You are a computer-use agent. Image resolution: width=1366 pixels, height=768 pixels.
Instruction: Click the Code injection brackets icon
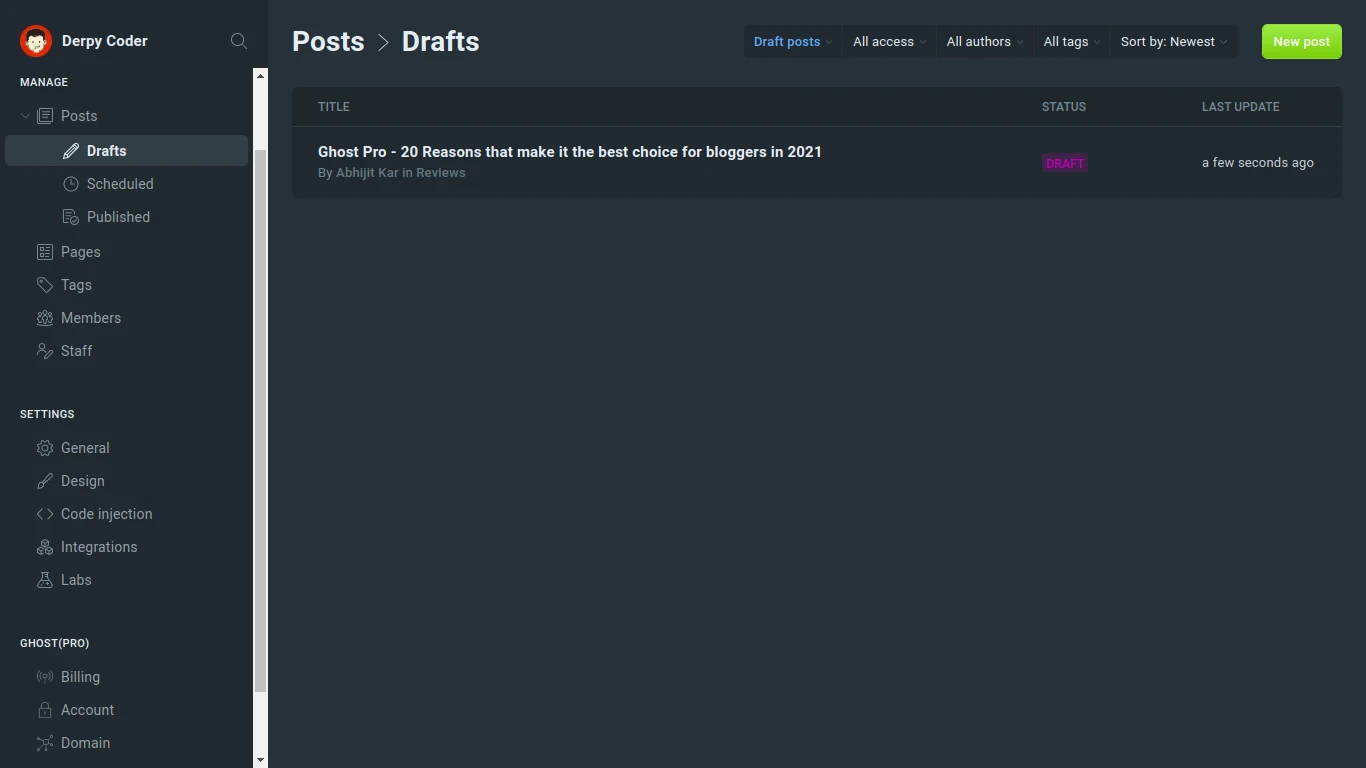coord(45,514)
